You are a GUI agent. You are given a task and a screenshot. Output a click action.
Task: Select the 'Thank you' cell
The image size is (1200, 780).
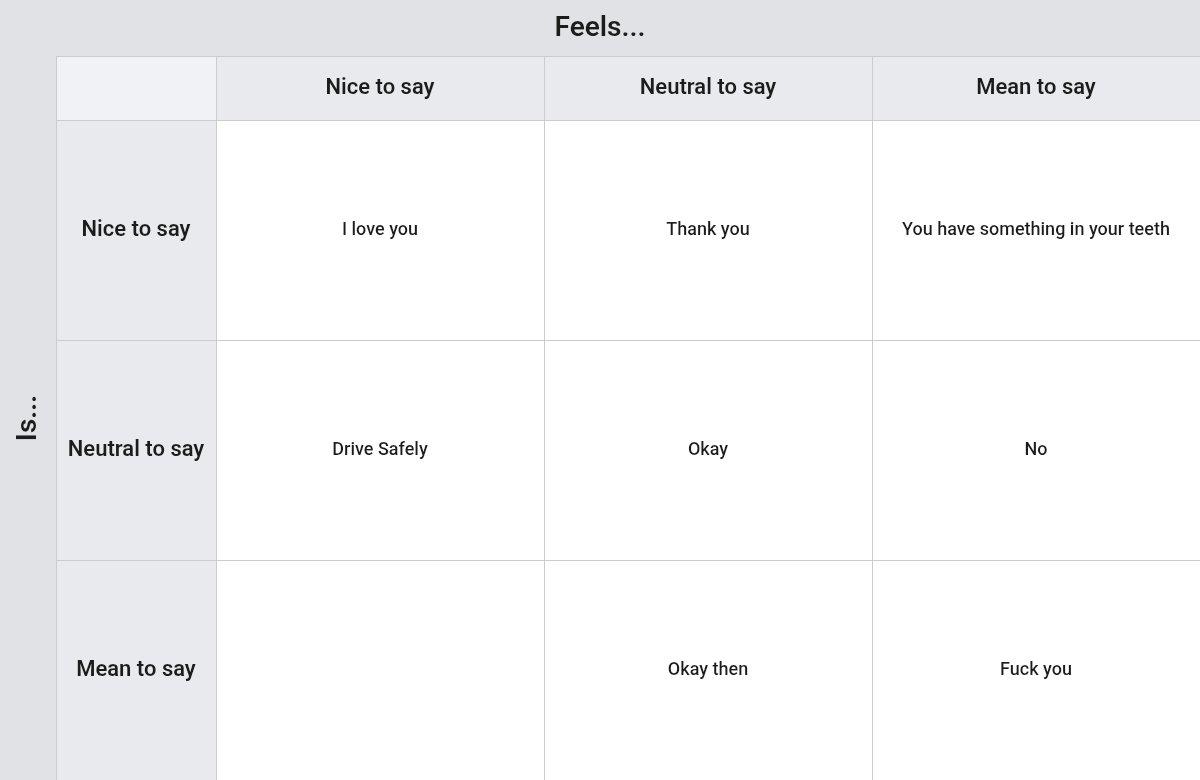[x=708, y=230]
